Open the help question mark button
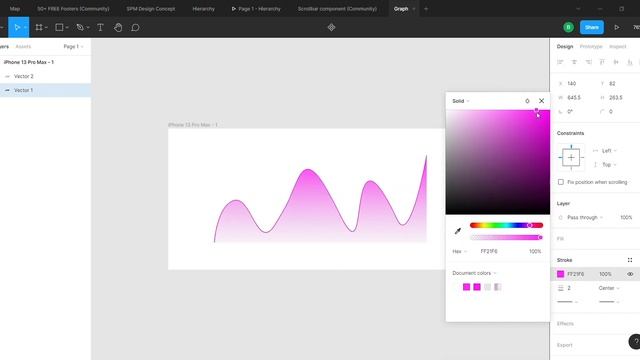 click(635, 342)
